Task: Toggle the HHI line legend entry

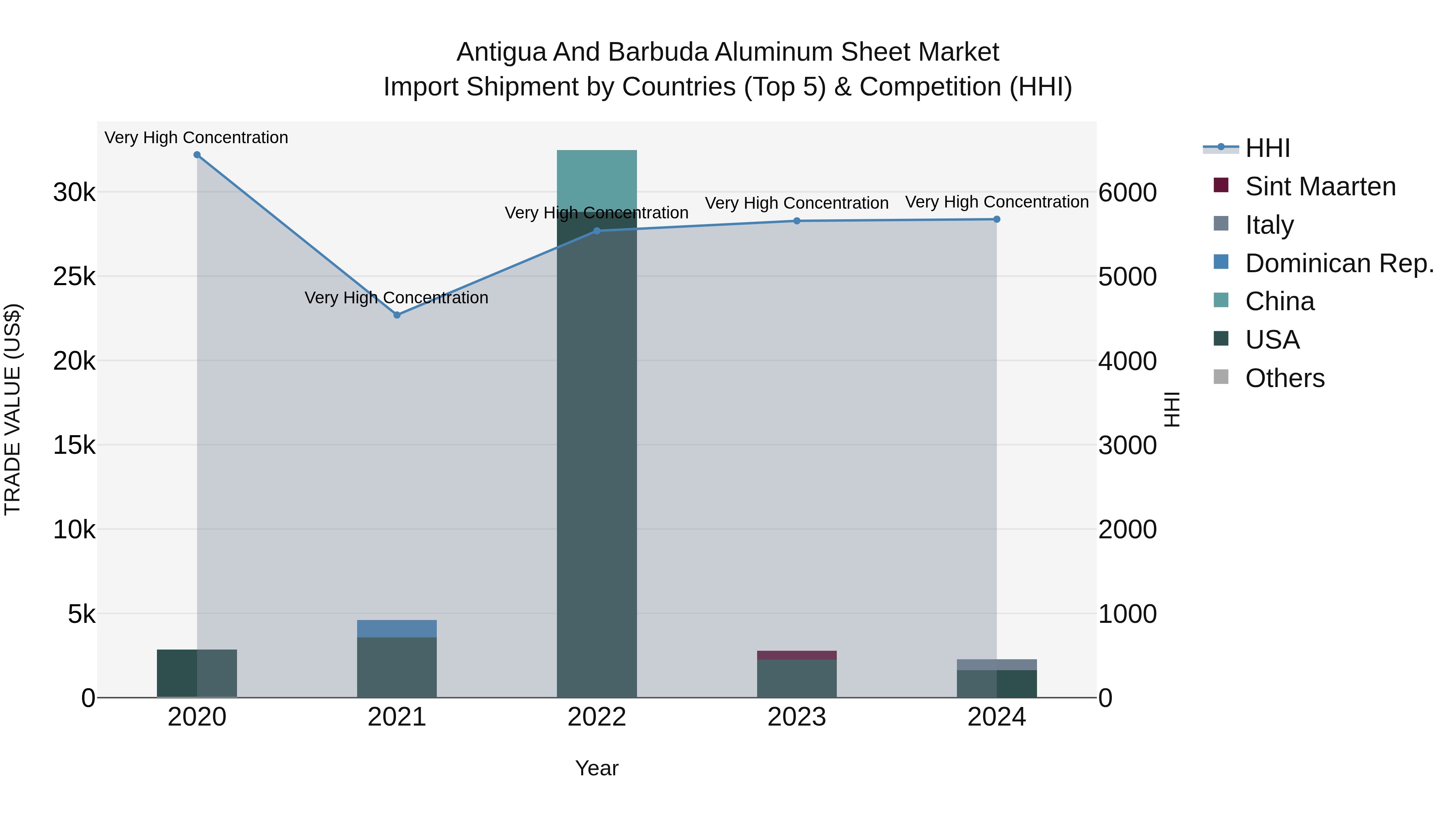Action: (x=1247, y=148)
